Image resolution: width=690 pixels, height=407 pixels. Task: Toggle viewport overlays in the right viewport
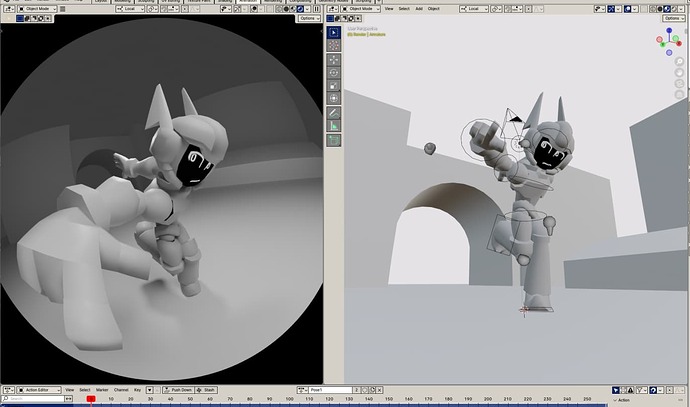[x=630, y=9]
